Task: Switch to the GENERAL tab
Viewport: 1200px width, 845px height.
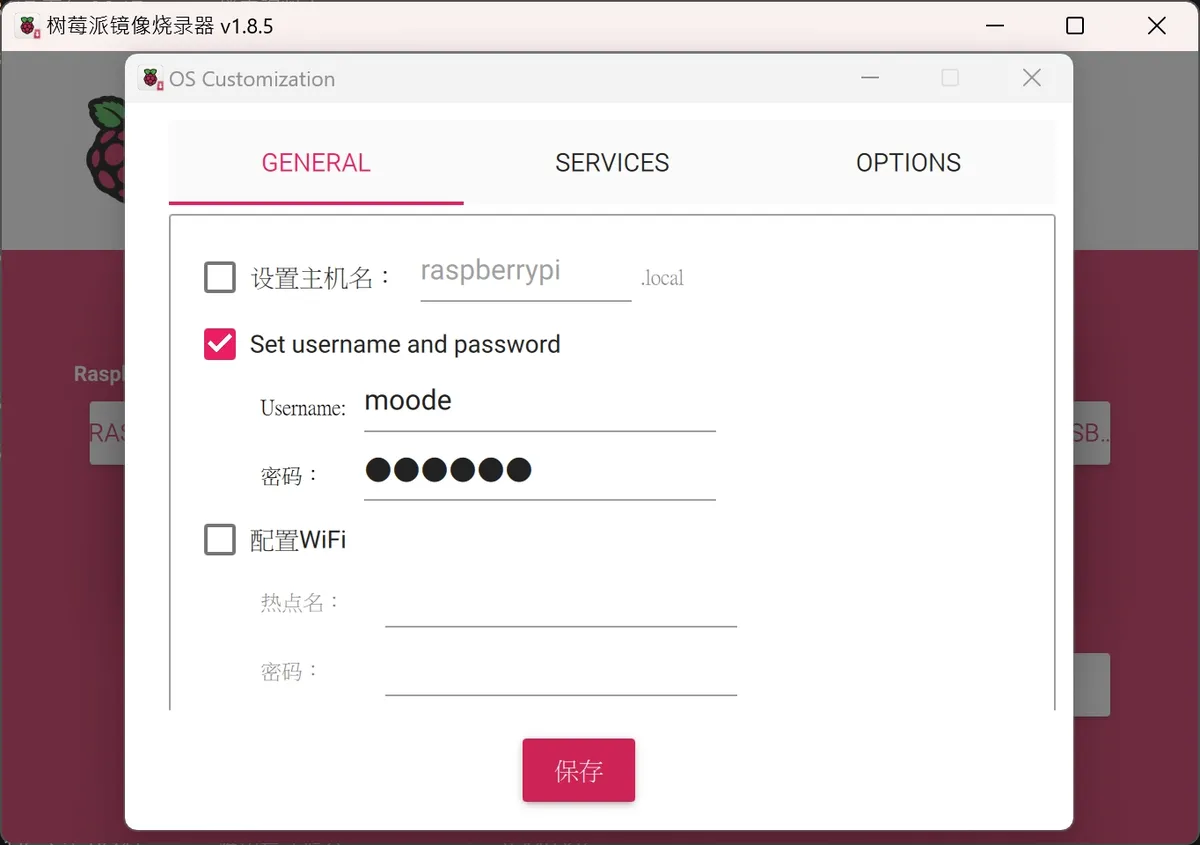Action: pyautogui.click(x=316, y=163)
